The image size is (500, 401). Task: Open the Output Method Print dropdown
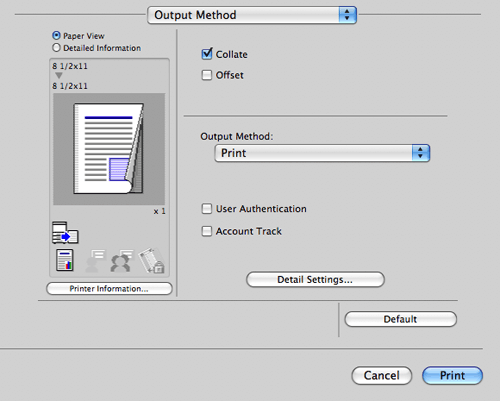(322, 153)
